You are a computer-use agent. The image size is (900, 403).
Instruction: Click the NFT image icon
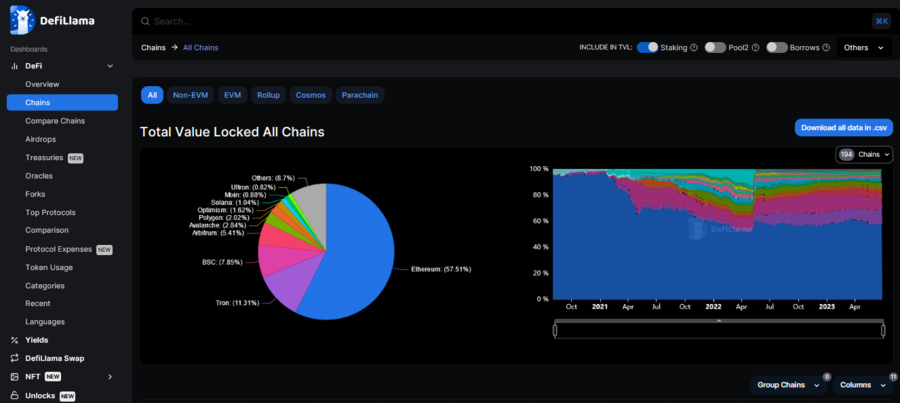pyautogui.click(x=14, y=377)
